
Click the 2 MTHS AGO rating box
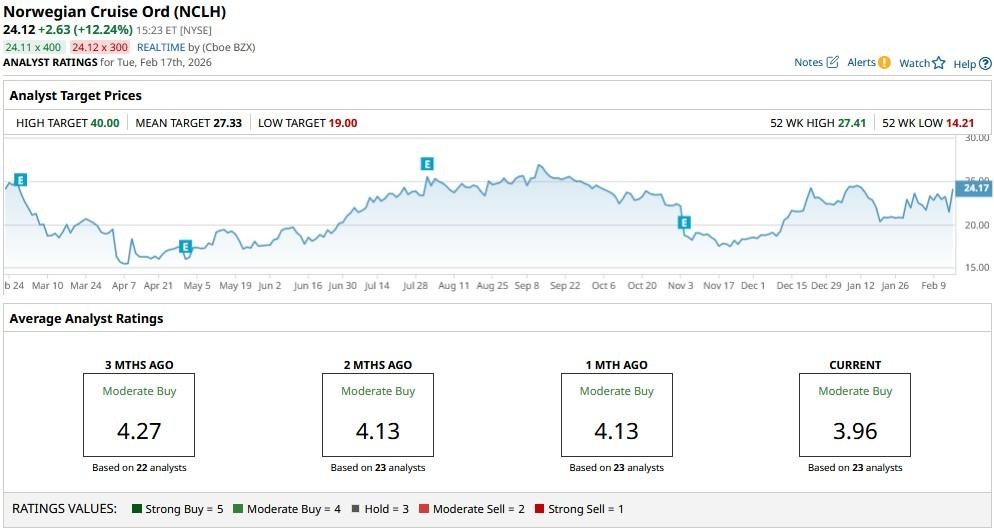tap(378, 415)
